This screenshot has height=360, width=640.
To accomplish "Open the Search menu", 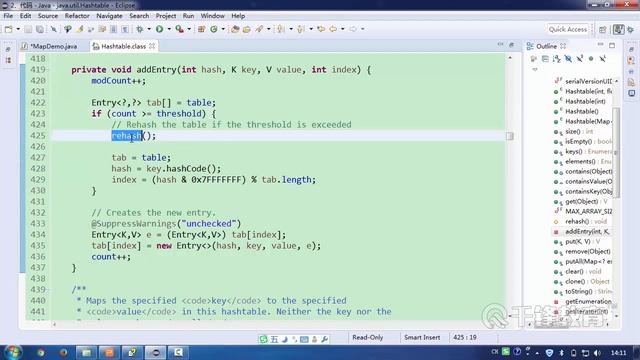I will point(139,16).
